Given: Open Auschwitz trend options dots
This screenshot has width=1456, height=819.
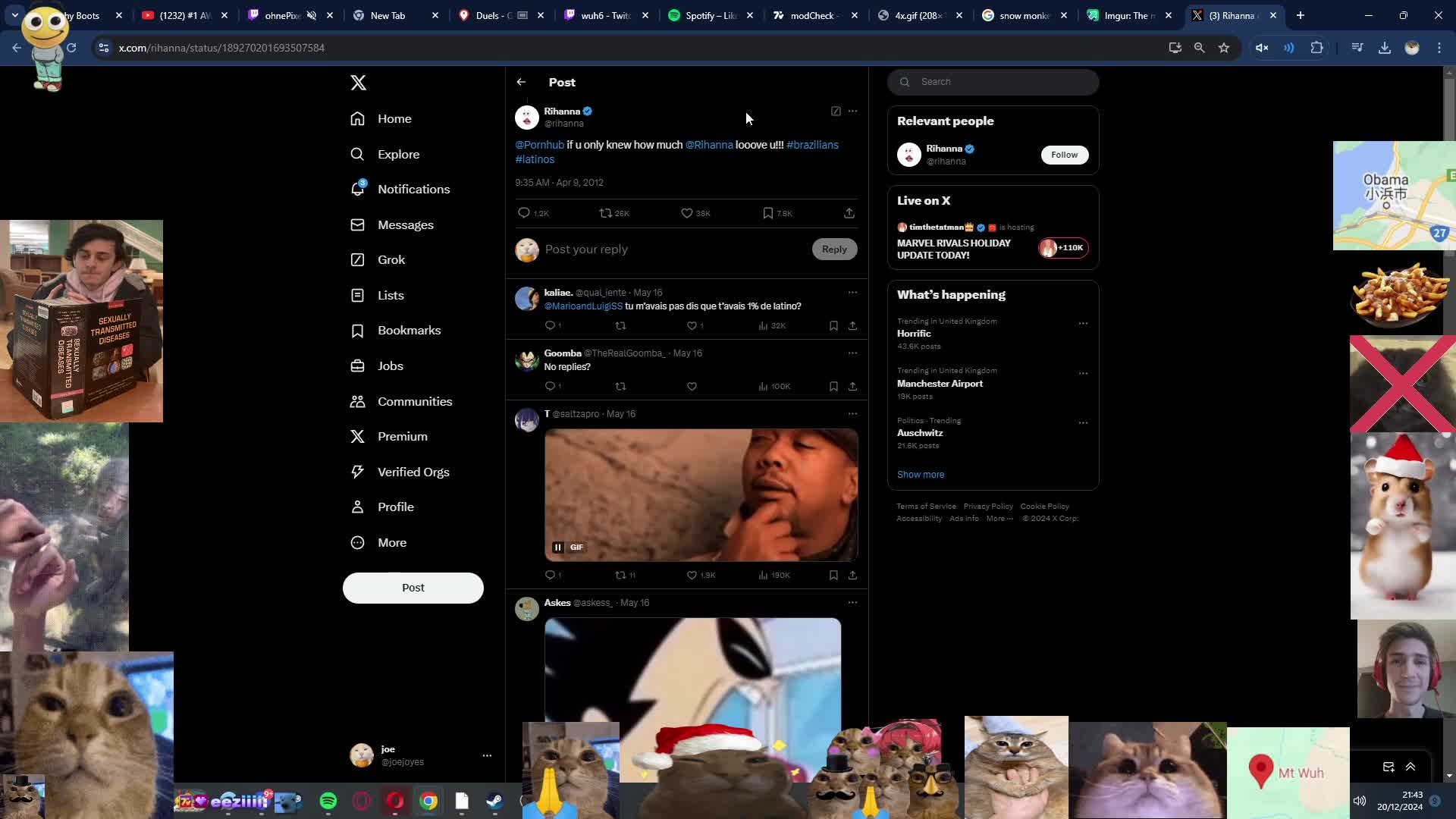Looking at the screenshot, I should click(x=1083, y=423).
